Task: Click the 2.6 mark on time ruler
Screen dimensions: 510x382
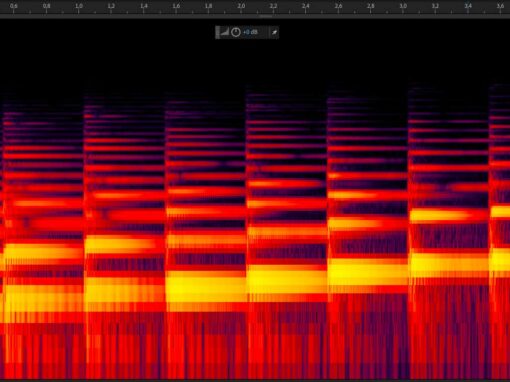Action: click(x=338, y=6)
